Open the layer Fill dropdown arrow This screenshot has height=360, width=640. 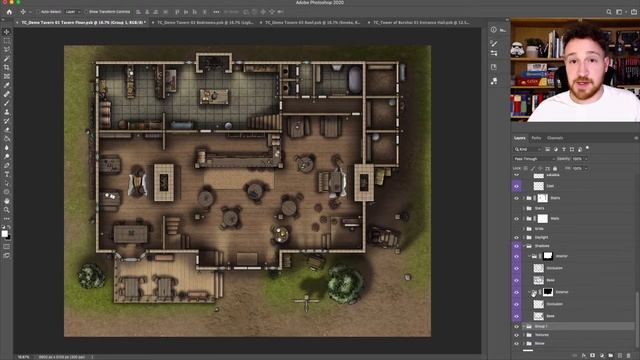586,168
